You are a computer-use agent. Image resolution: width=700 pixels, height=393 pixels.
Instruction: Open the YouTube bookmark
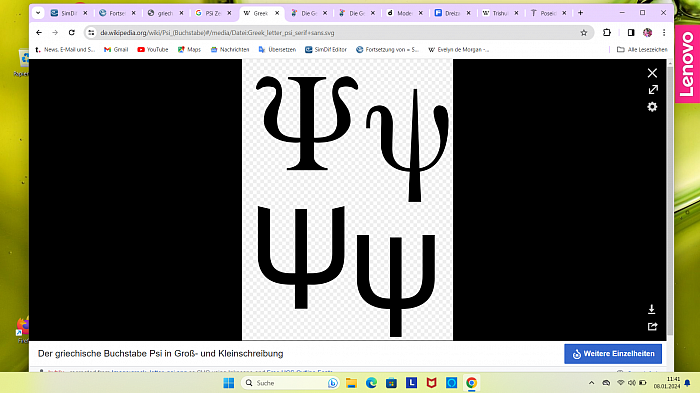pyautogui.click(x=153, y=50)
